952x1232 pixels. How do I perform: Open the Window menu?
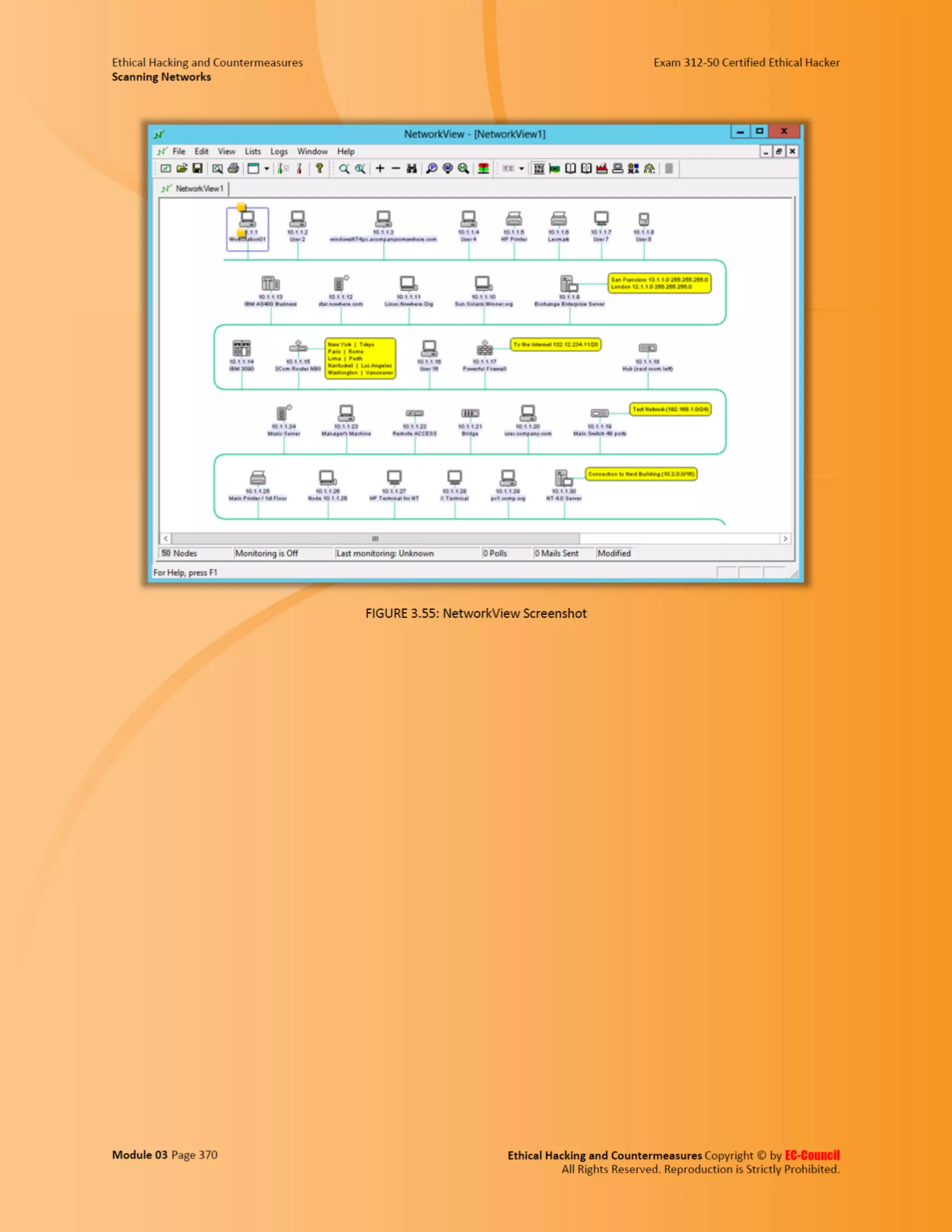pos(312,151)
